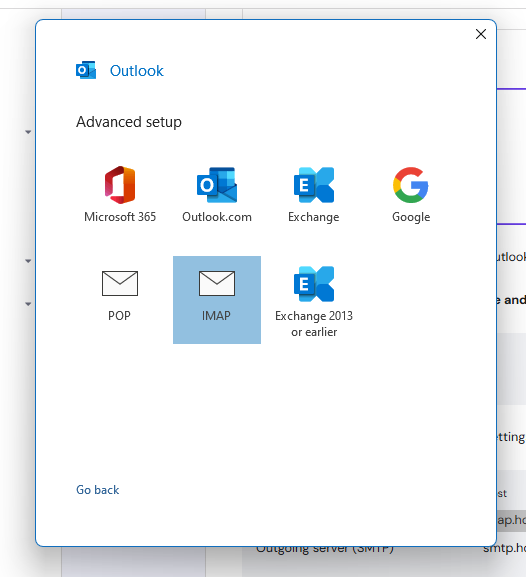Go back to the previous setup step
This screenshot has width=526, height=577.
point(98,490)
